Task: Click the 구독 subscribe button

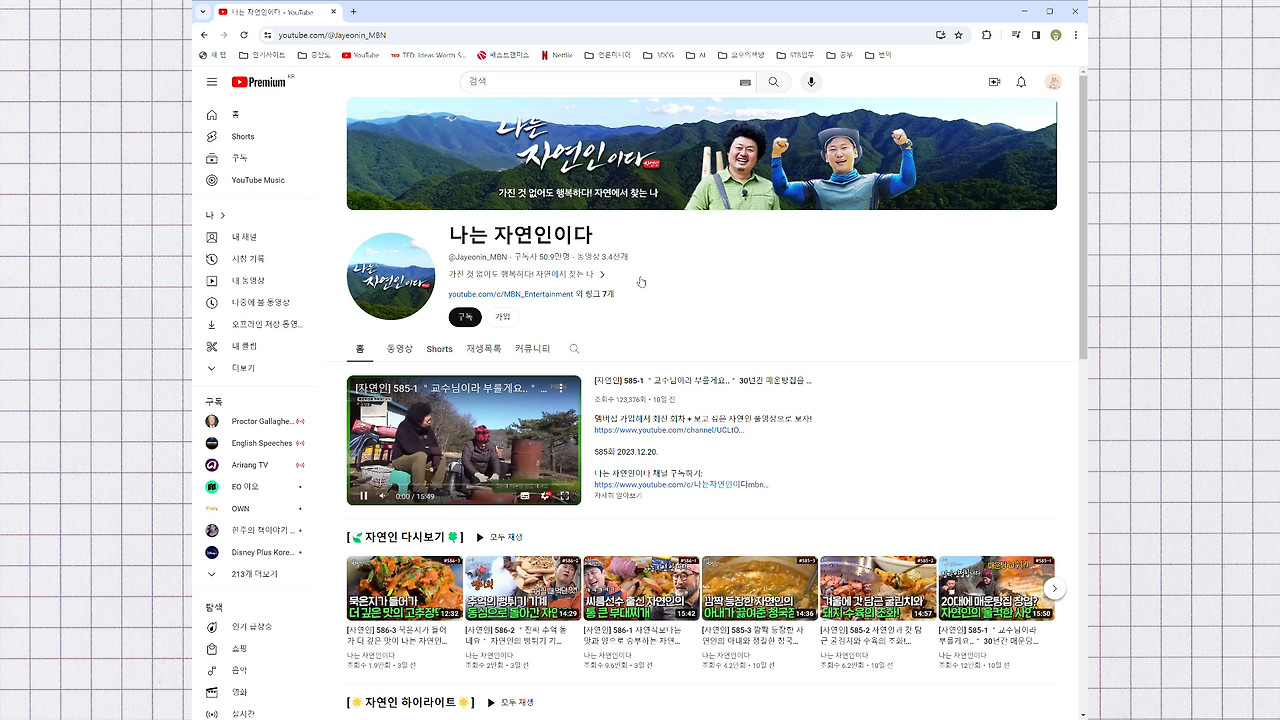Action: [464, 316]
